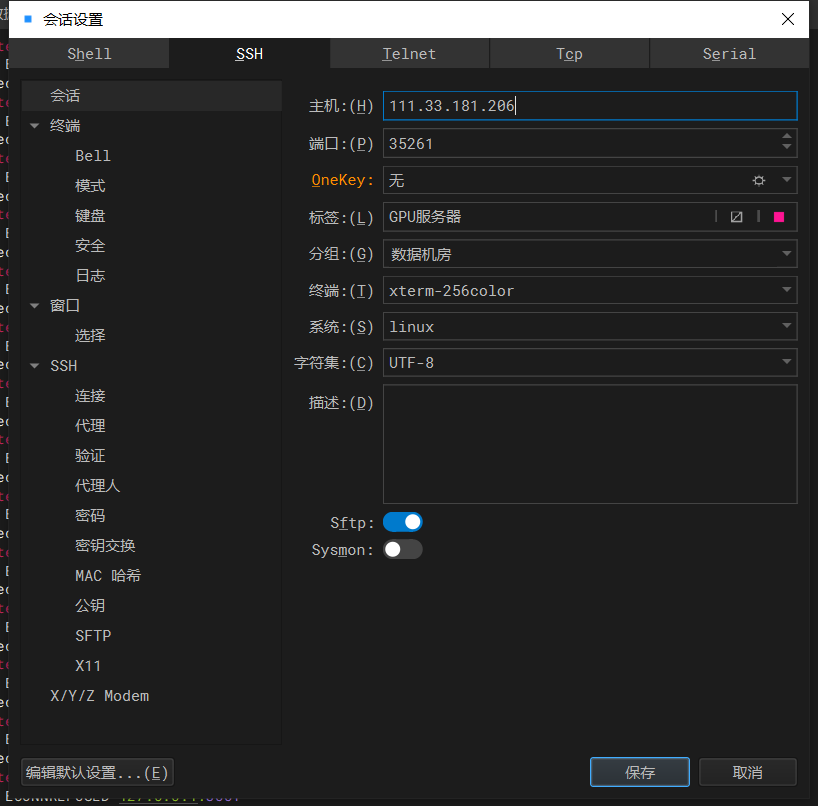Open the 分组 group dropdown
Viewport: 818px width, 806px height.
coord(786,254)
